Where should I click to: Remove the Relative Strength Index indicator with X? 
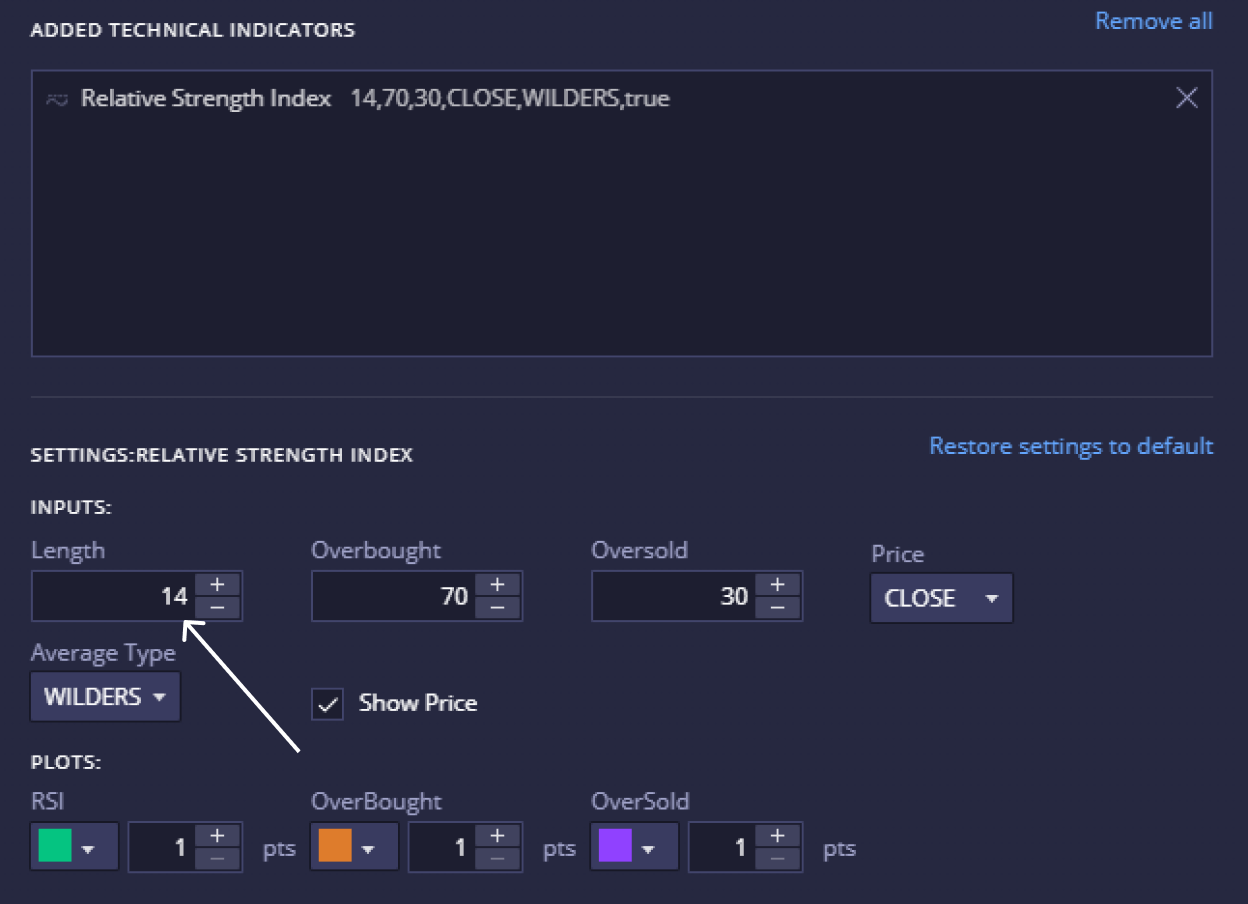point(1186,98)
